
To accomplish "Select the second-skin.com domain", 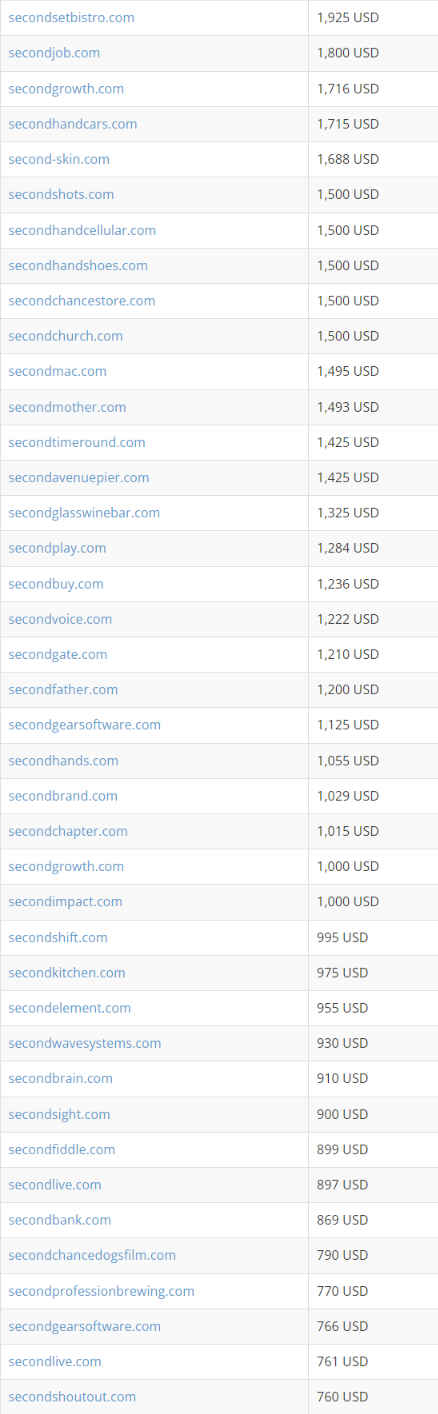I will click(59, 159).
